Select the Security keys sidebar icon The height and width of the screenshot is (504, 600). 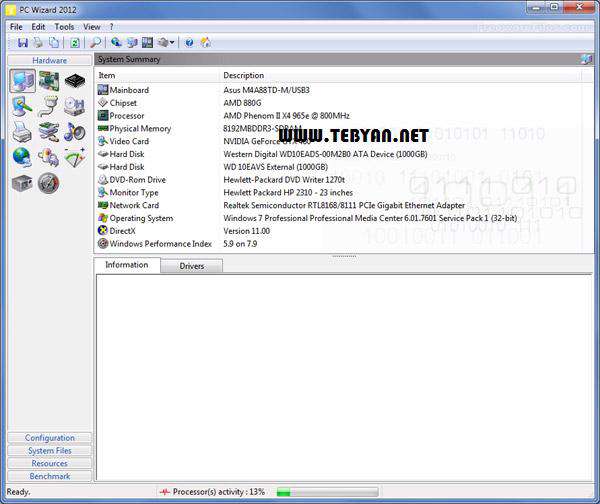pos(49,157)
